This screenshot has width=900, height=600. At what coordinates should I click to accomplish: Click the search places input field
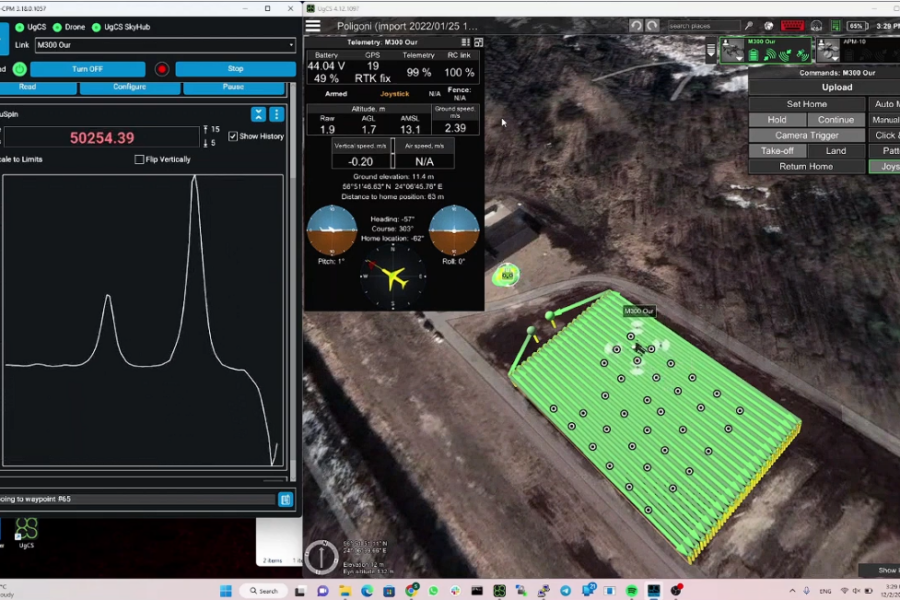(x=703, y=26)
